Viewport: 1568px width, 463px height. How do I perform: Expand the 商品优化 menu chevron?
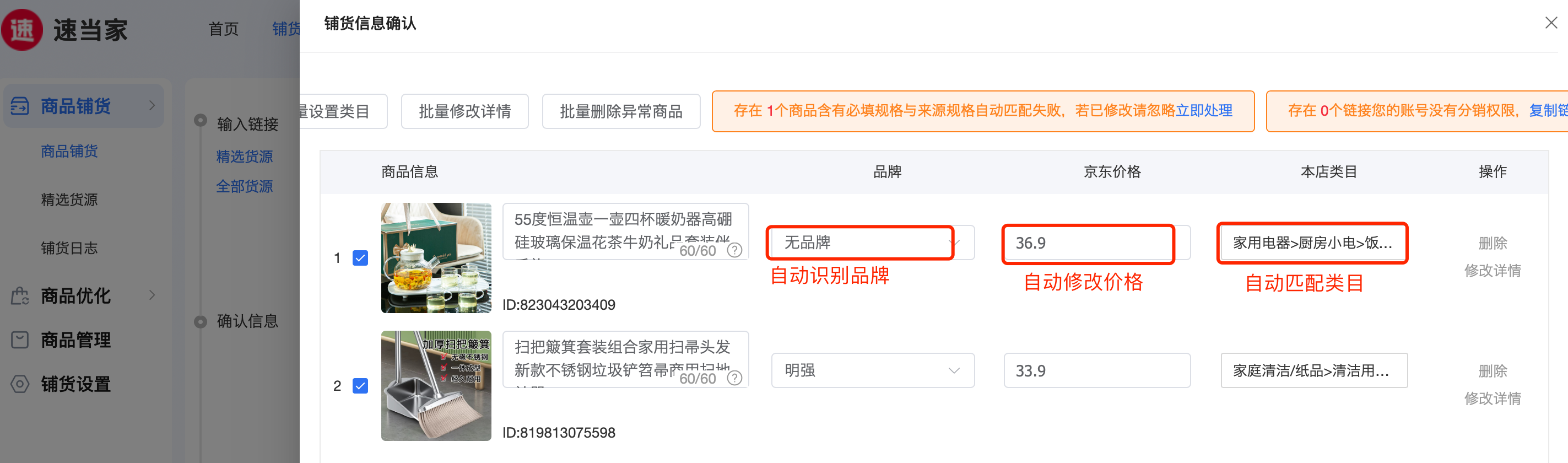pyautogui.click(x=152, y=295)
